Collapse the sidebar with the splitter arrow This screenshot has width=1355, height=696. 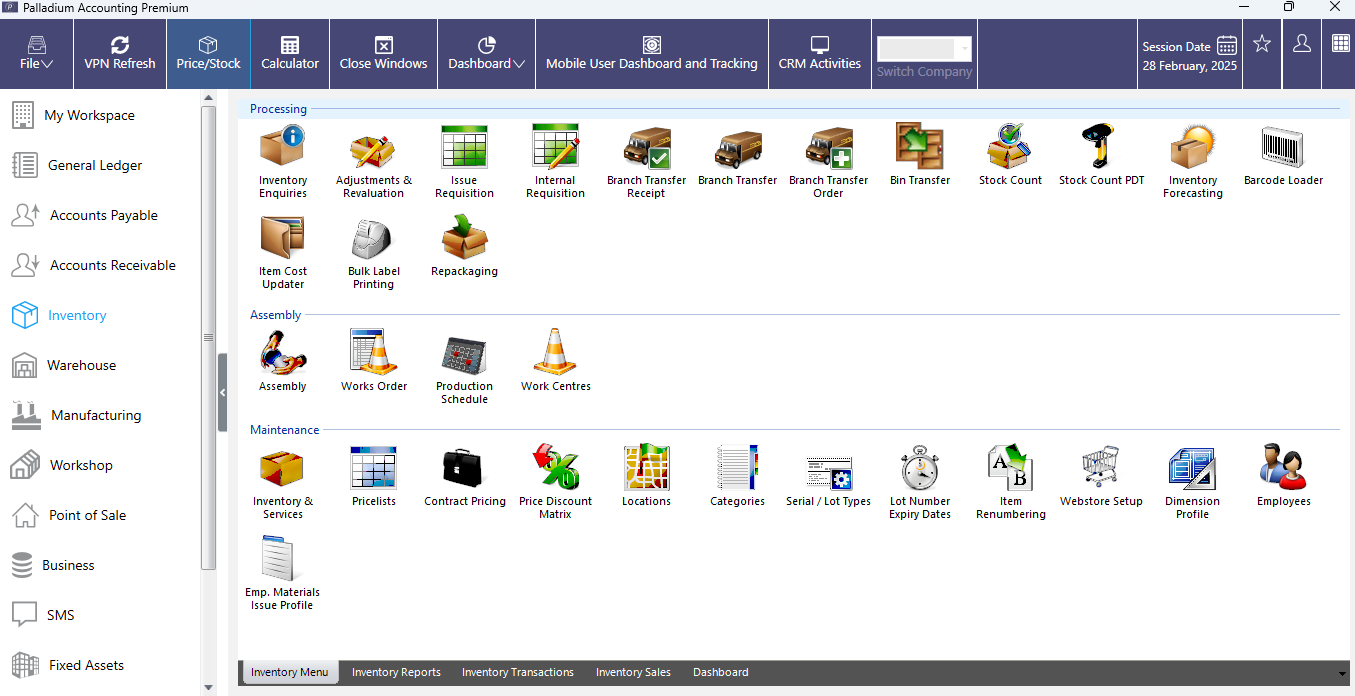[223, 393]
